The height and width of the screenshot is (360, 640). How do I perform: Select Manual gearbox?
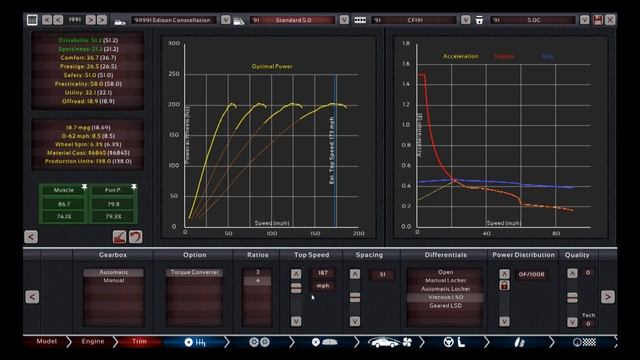tap(113, 281)
